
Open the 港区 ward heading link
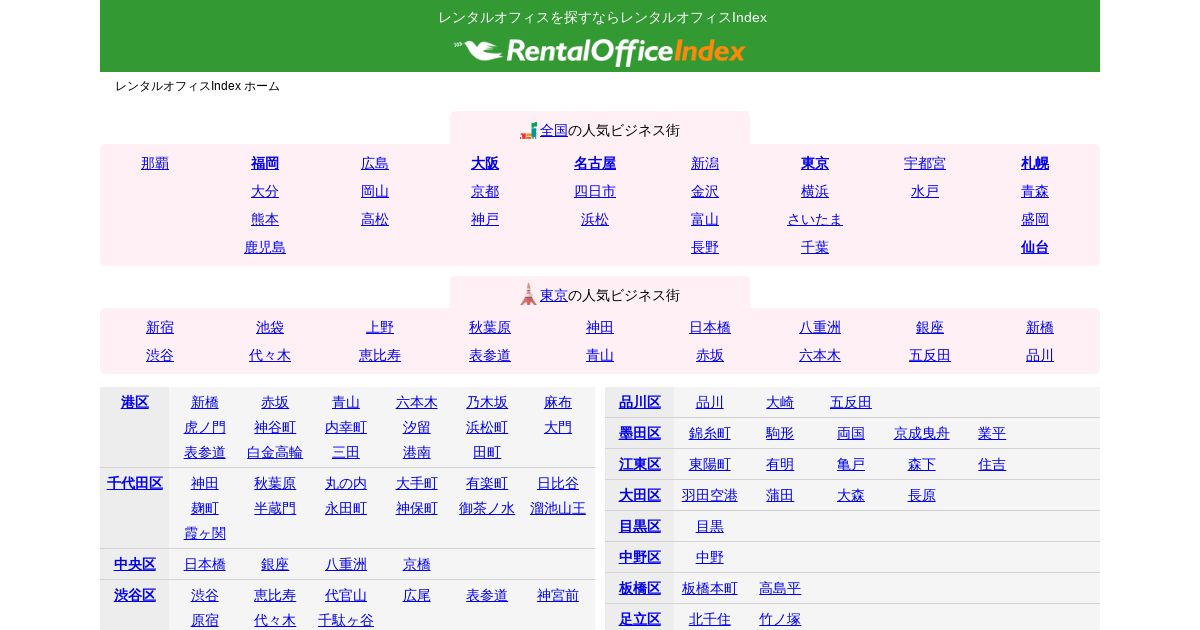pyautogui.click(x=135, y=402)
